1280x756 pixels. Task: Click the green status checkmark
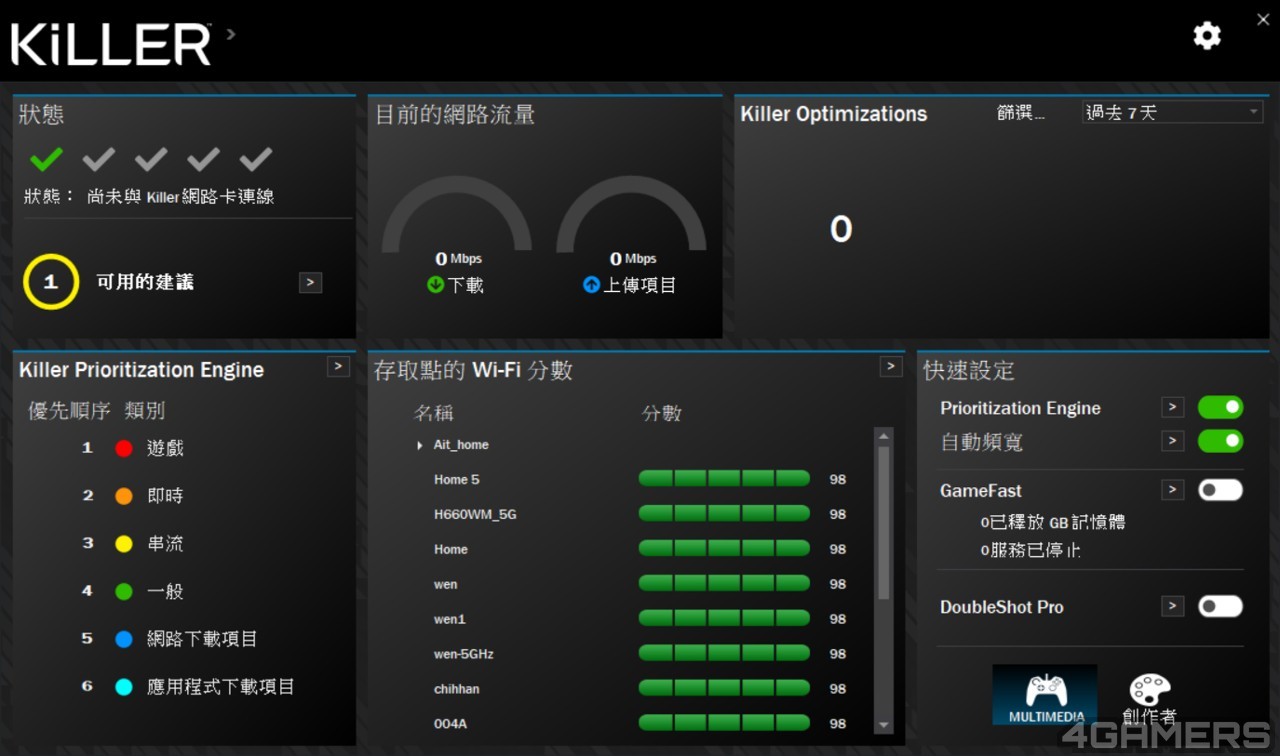[46, 158]
